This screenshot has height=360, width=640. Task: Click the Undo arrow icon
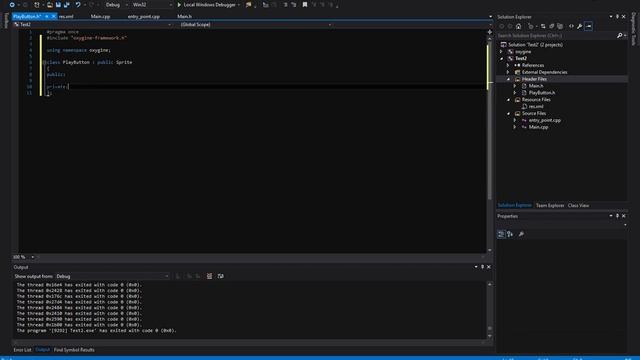[78, 5]
